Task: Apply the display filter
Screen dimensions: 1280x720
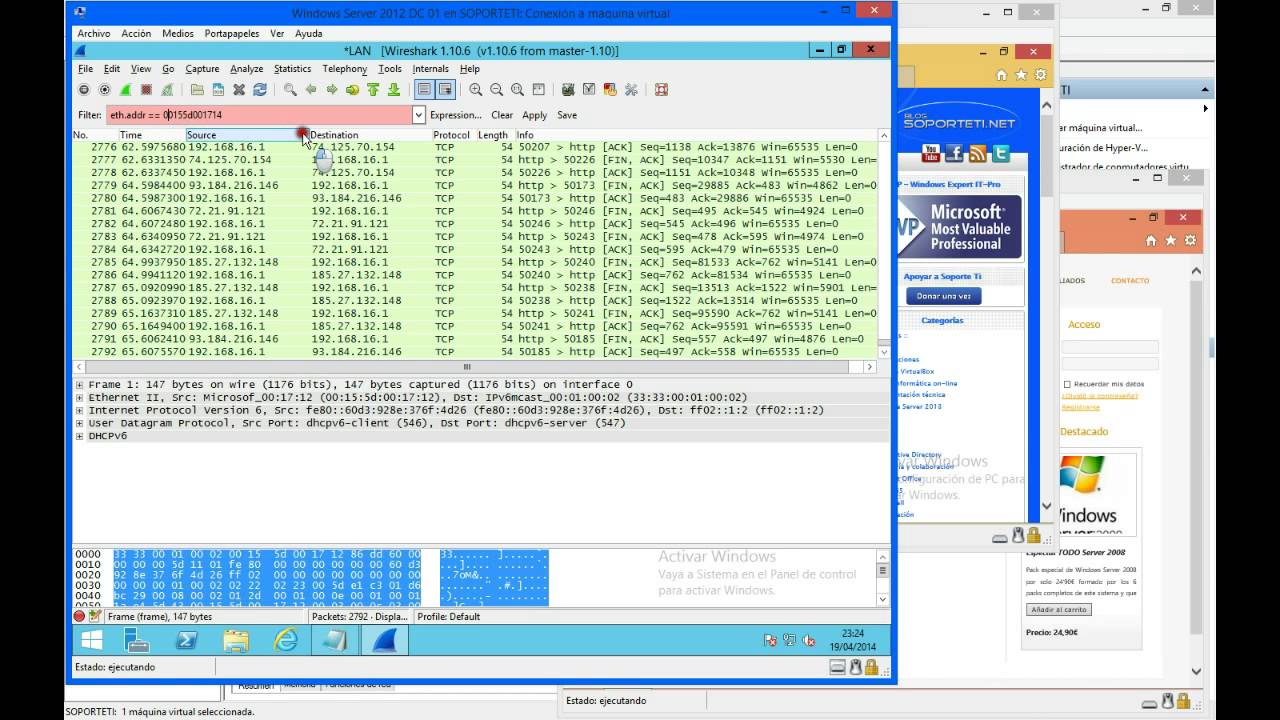Action: (535, 115)
